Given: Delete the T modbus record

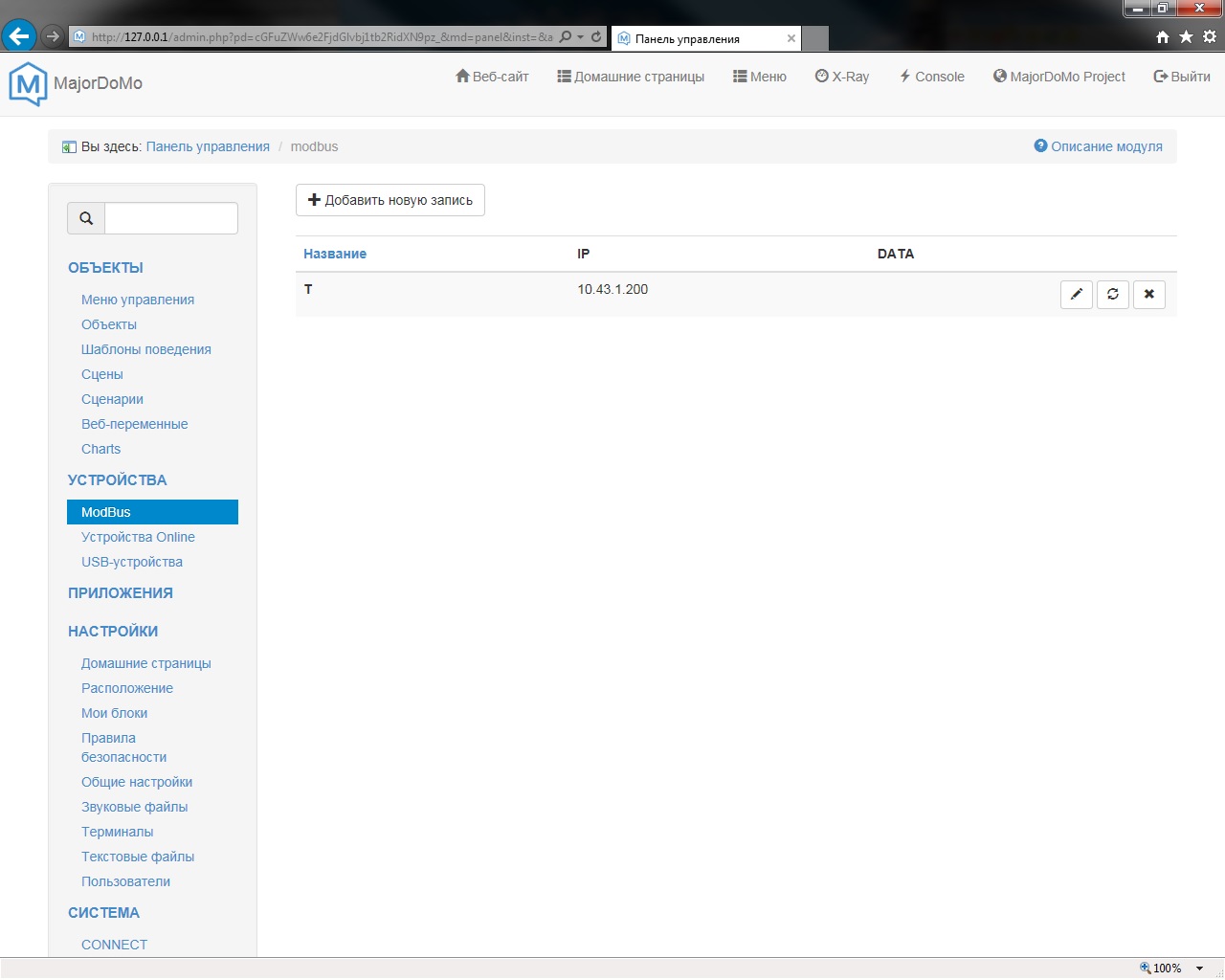Looking at the screenshot, I should (x=1149, y=294).
